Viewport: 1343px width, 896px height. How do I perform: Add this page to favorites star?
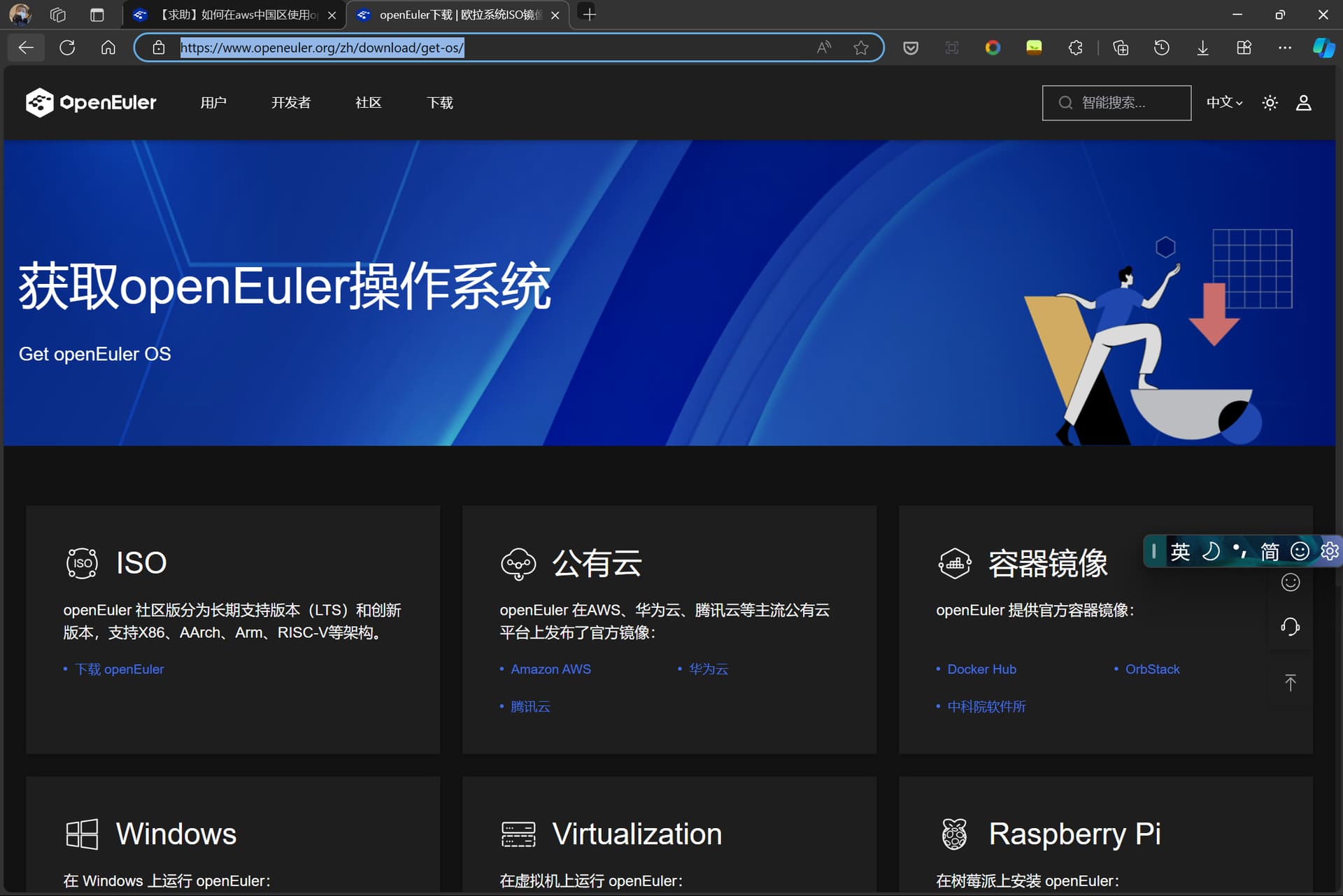click(860, 48)
